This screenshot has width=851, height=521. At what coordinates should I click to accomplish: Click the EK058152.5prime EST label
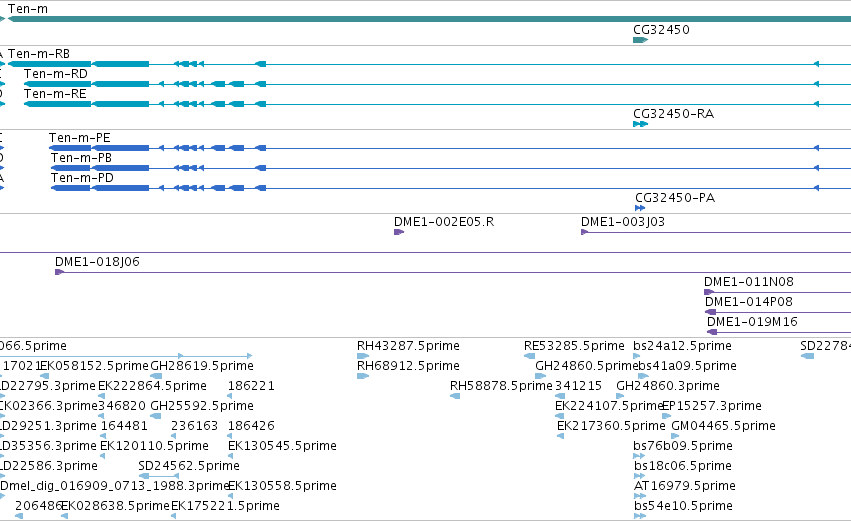point(95,366)
